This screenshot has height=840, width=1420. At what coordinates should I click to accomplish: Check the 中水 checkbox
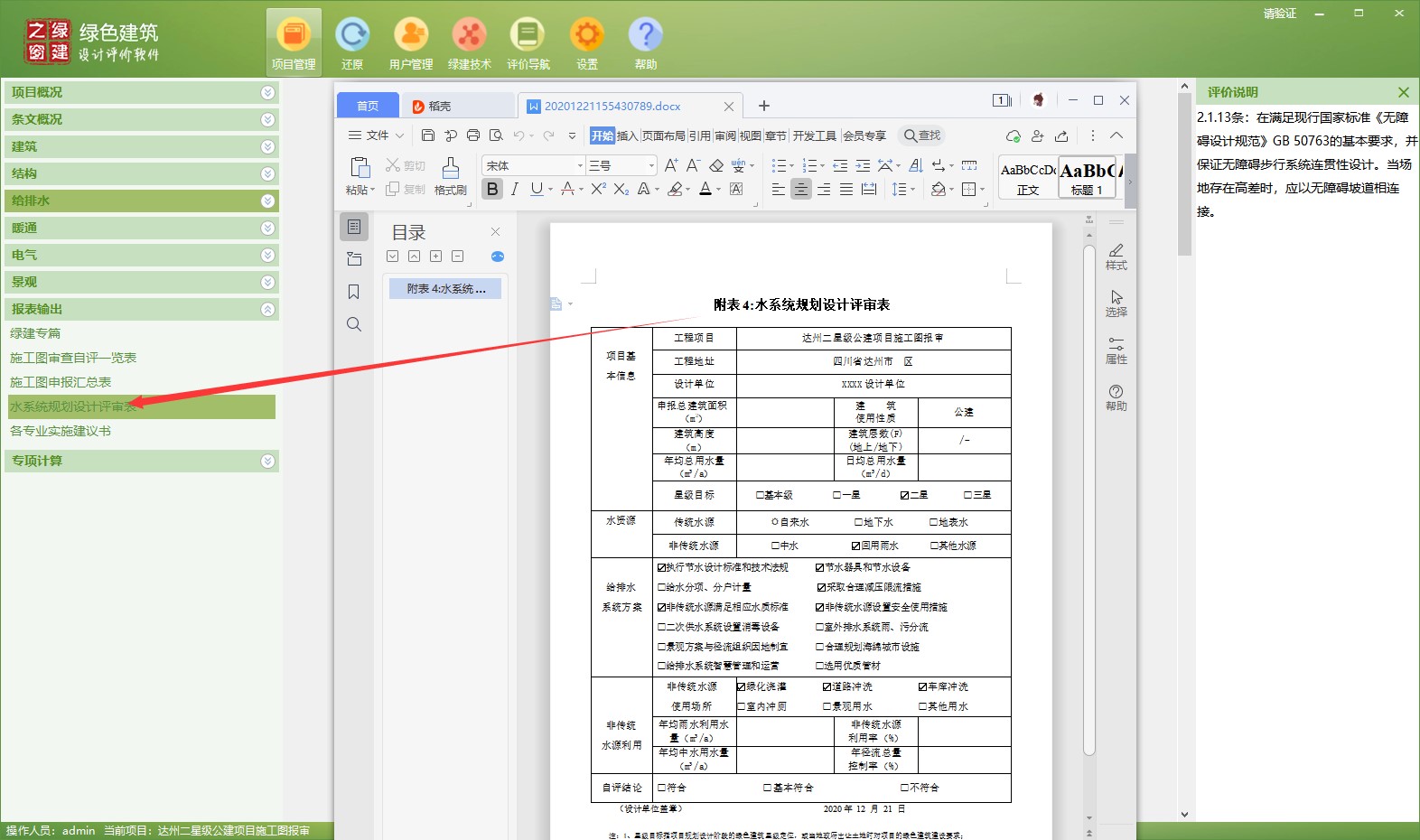(775, 546)
